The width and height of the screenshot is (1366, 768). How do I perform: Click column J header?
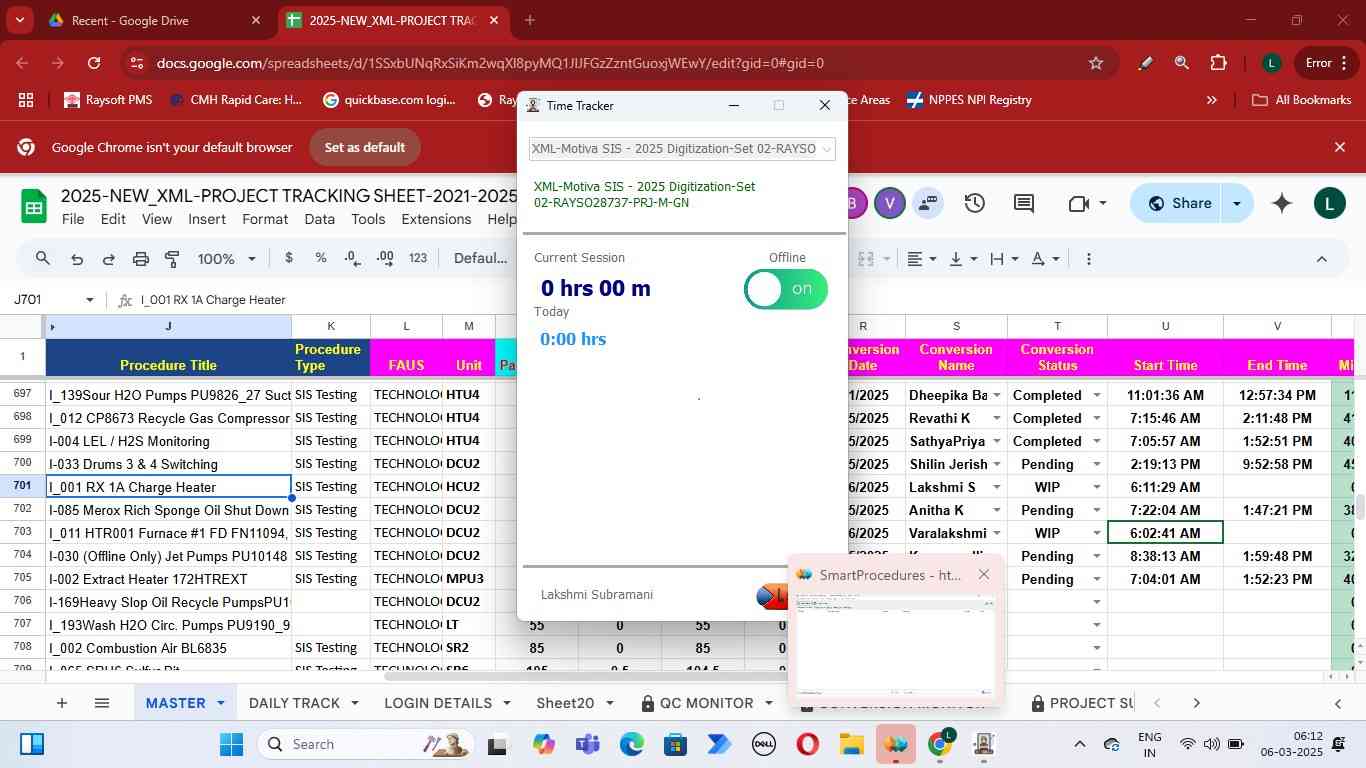168,326
